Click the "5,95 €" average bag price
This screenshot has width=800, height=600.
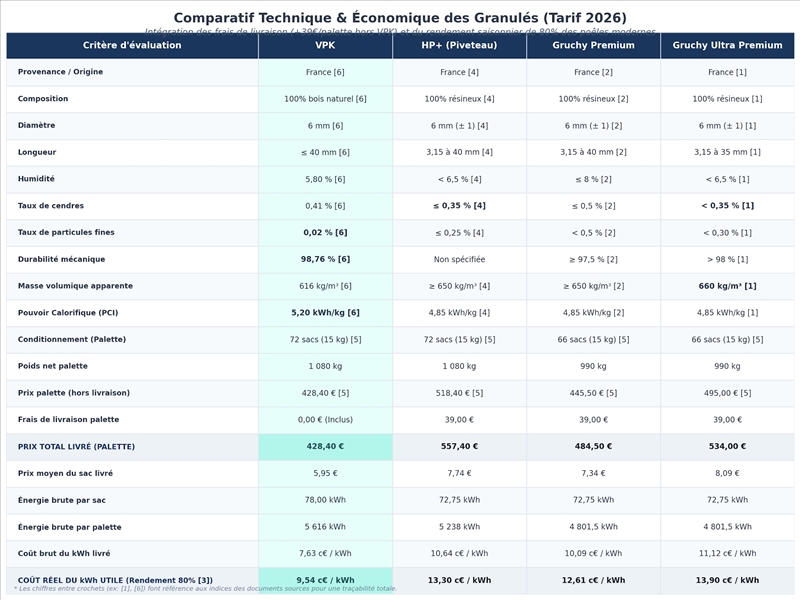(x=325, y=473)
